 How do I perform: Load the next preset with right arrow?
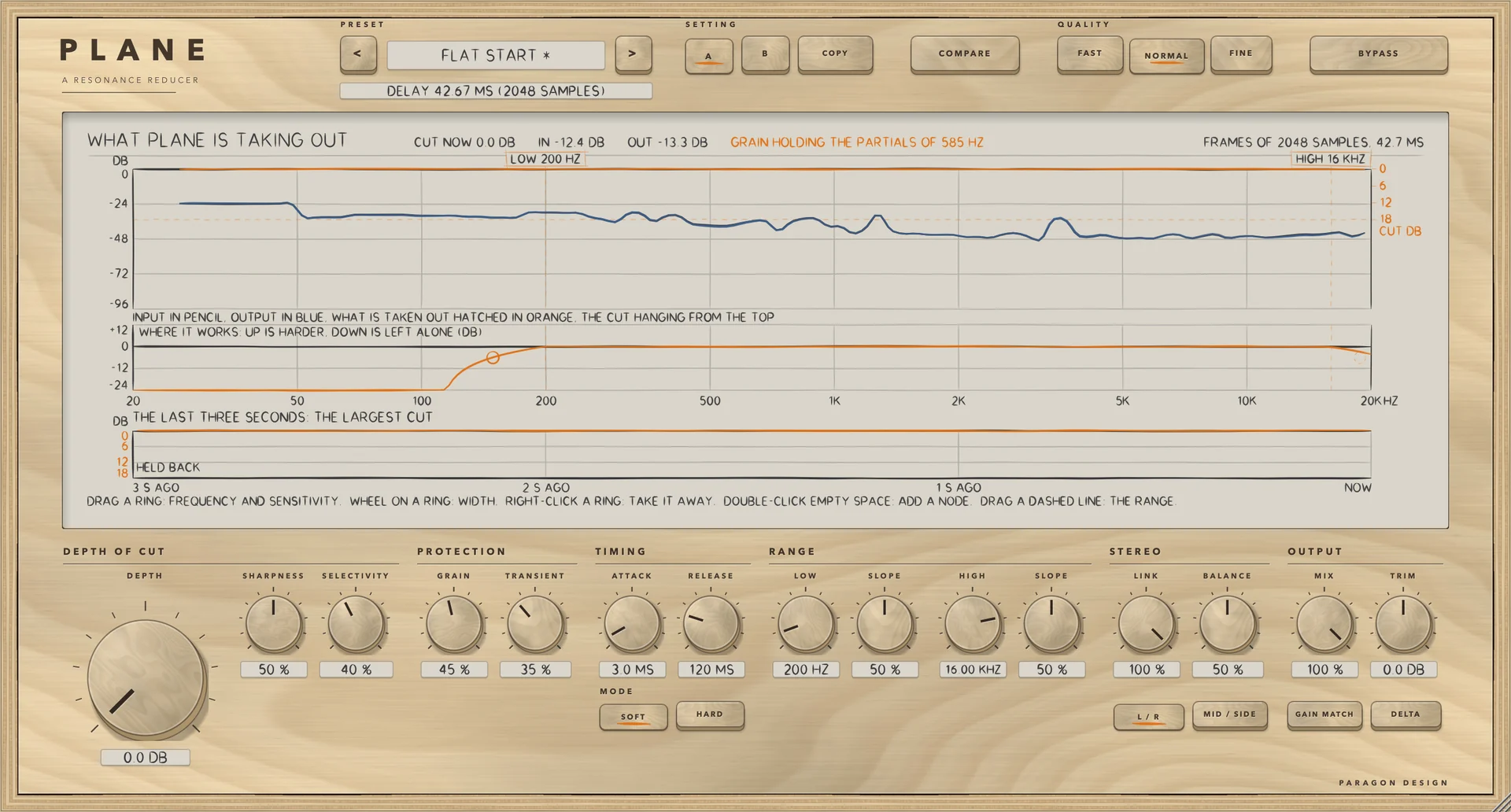(x=633, y=54)
